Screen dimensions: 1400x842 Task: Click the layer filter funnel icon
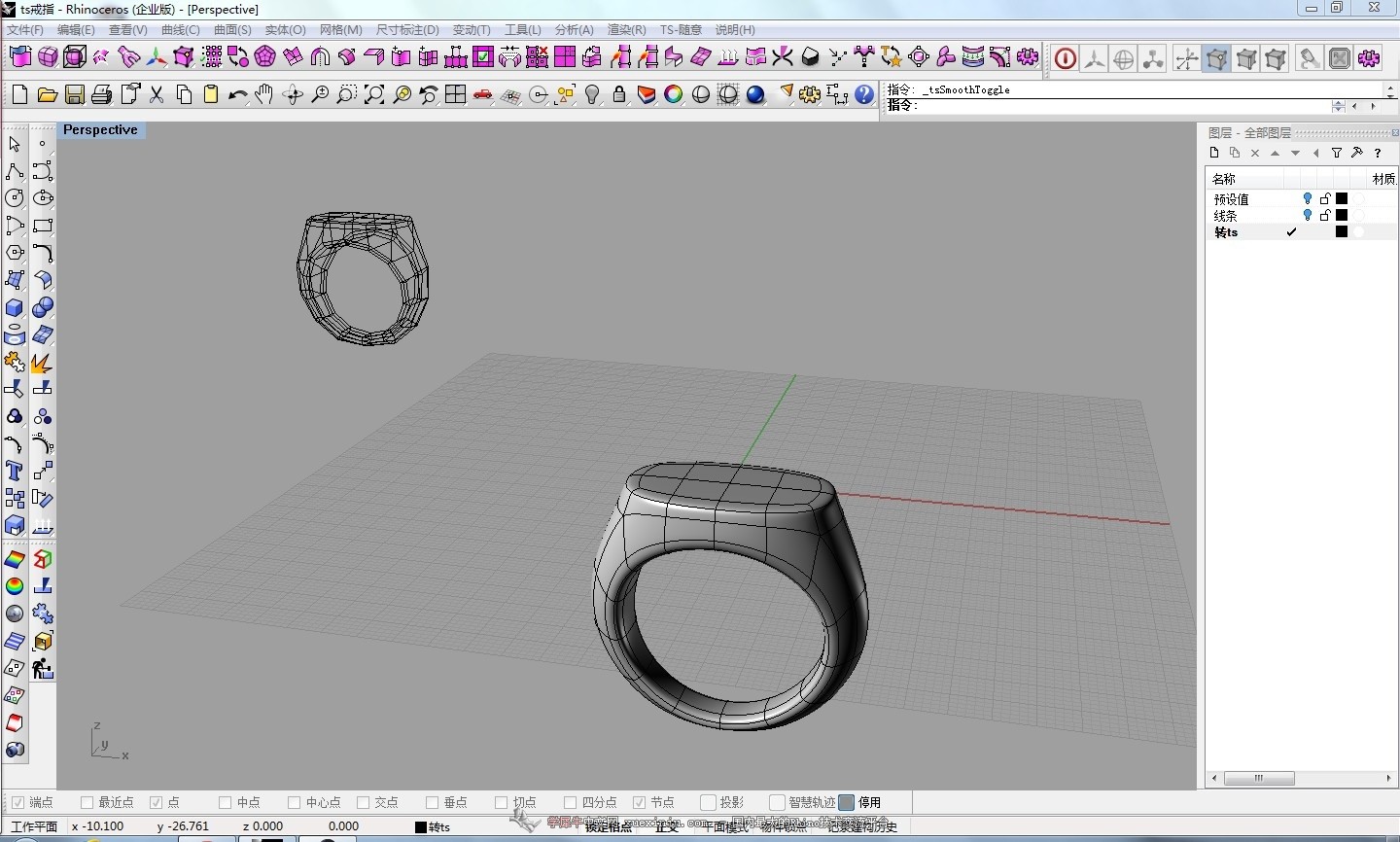pyautogui.click(x=1337, y=153)
